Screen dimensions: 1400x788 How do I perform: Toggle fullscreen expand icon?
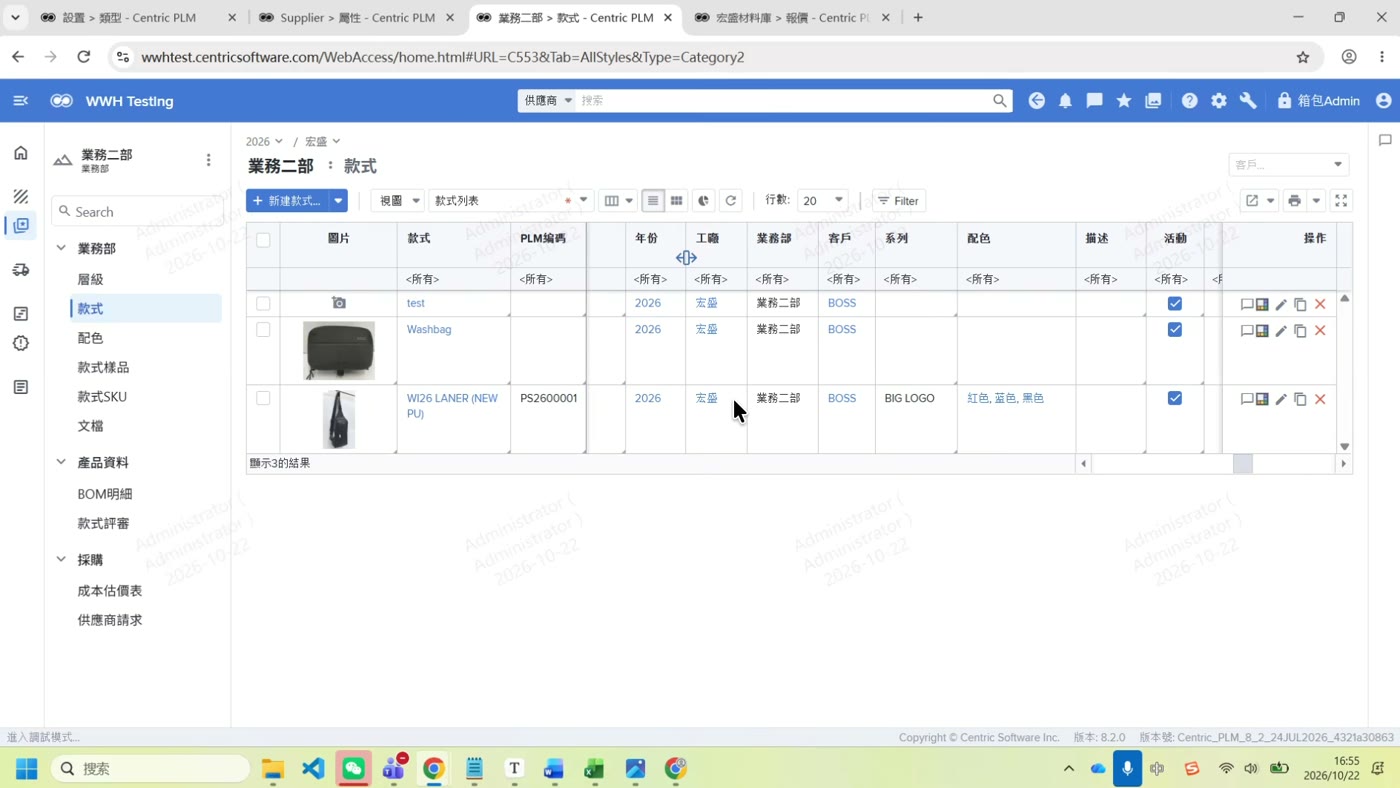pos(1341,201)
